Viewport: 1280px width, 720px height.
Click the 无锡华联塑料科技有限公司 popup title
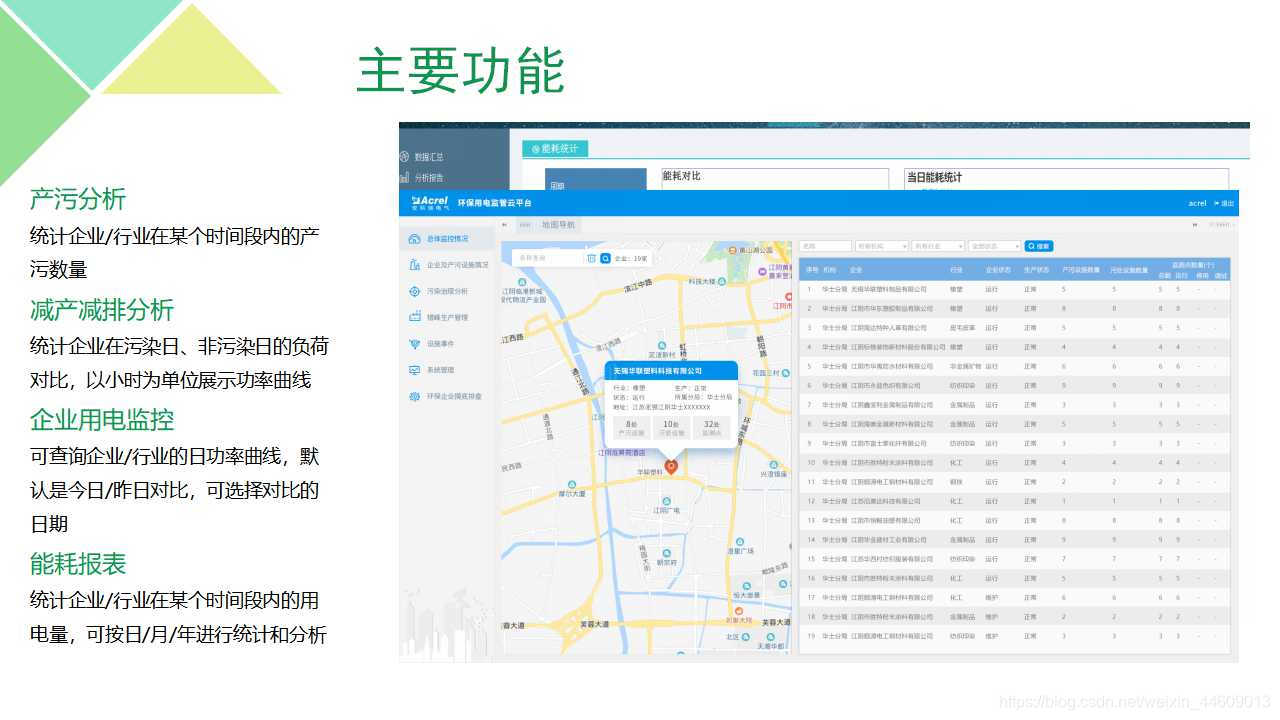657,371
